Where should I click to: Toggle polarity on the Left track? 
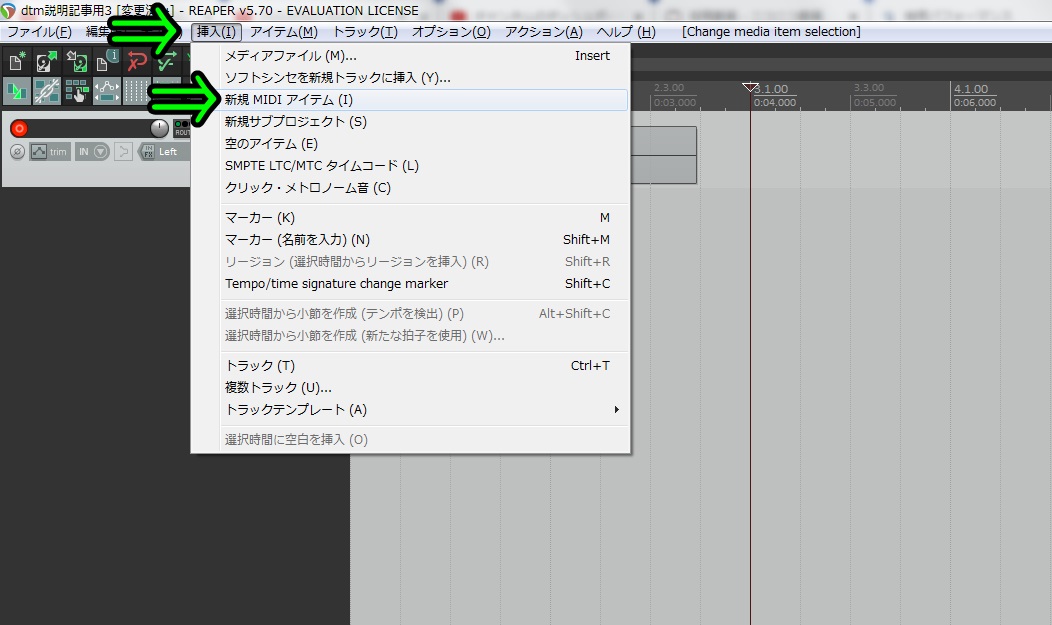[x=17, y=152]
